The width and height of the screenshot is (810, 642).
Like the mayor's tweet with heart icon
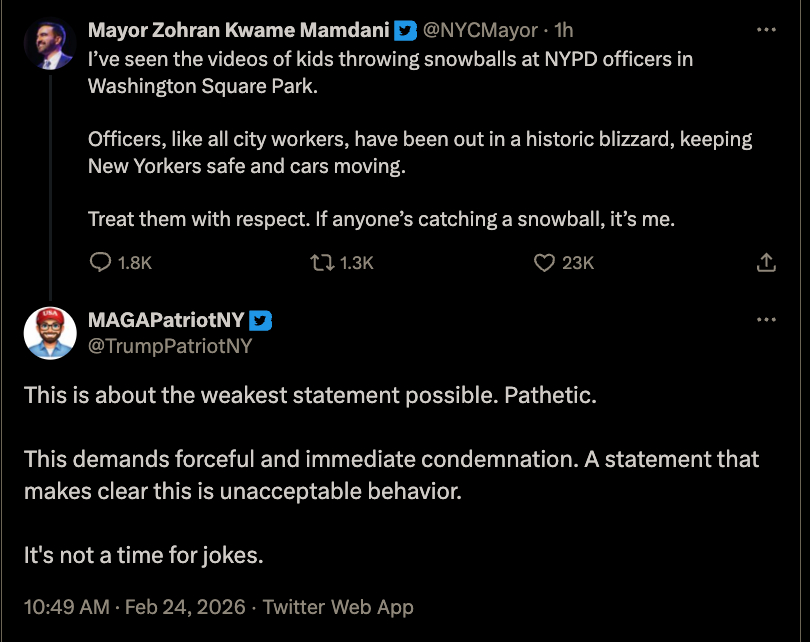click(544, 263)
